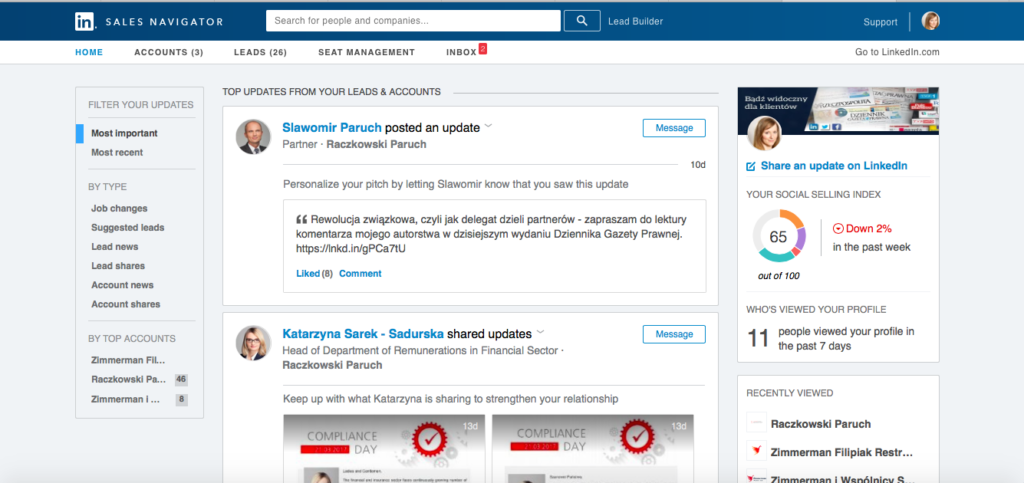Filter updates by Suggested leads
1024x483 pixels.
[128, 228]
